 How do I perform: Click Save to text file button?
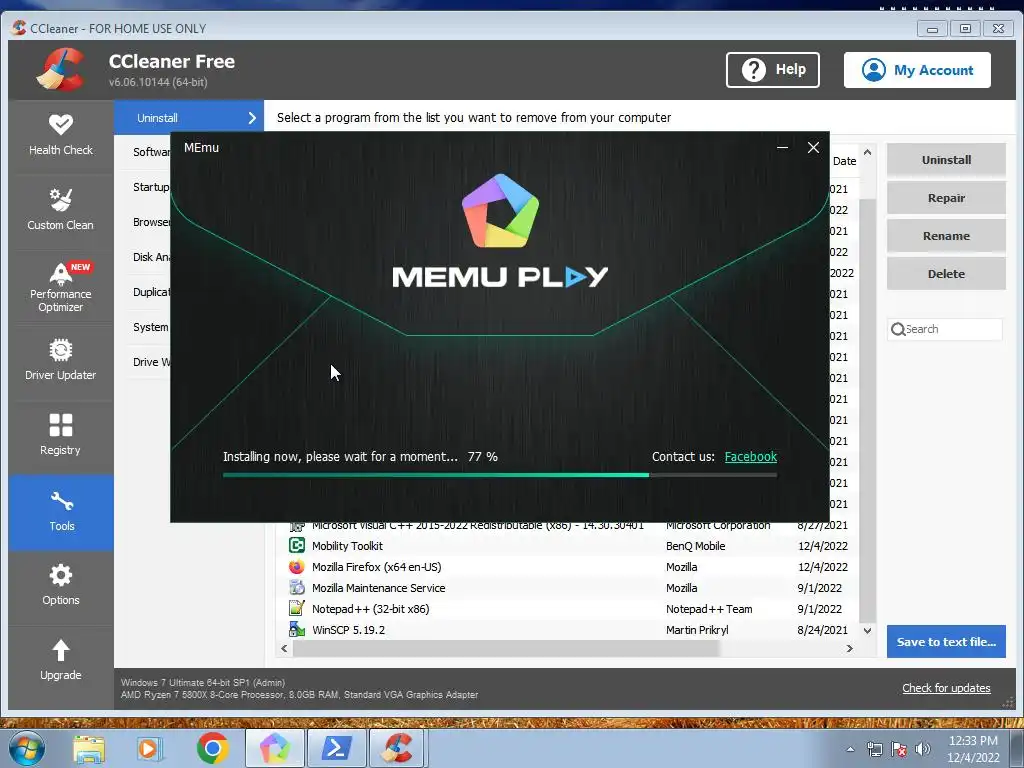click(x=946, y=641)
